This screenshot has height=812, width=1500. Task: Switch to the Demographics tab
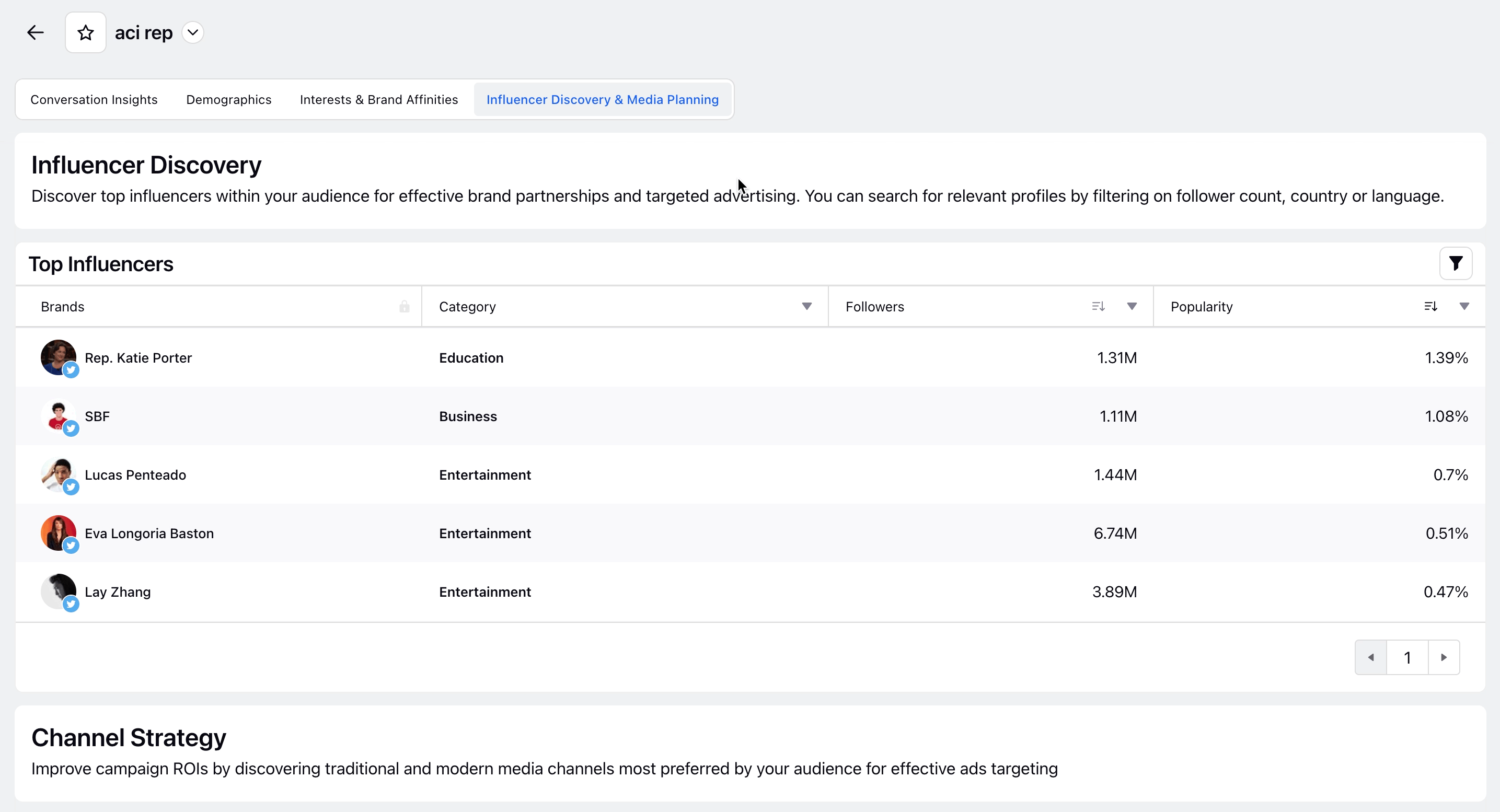[229, 99]
